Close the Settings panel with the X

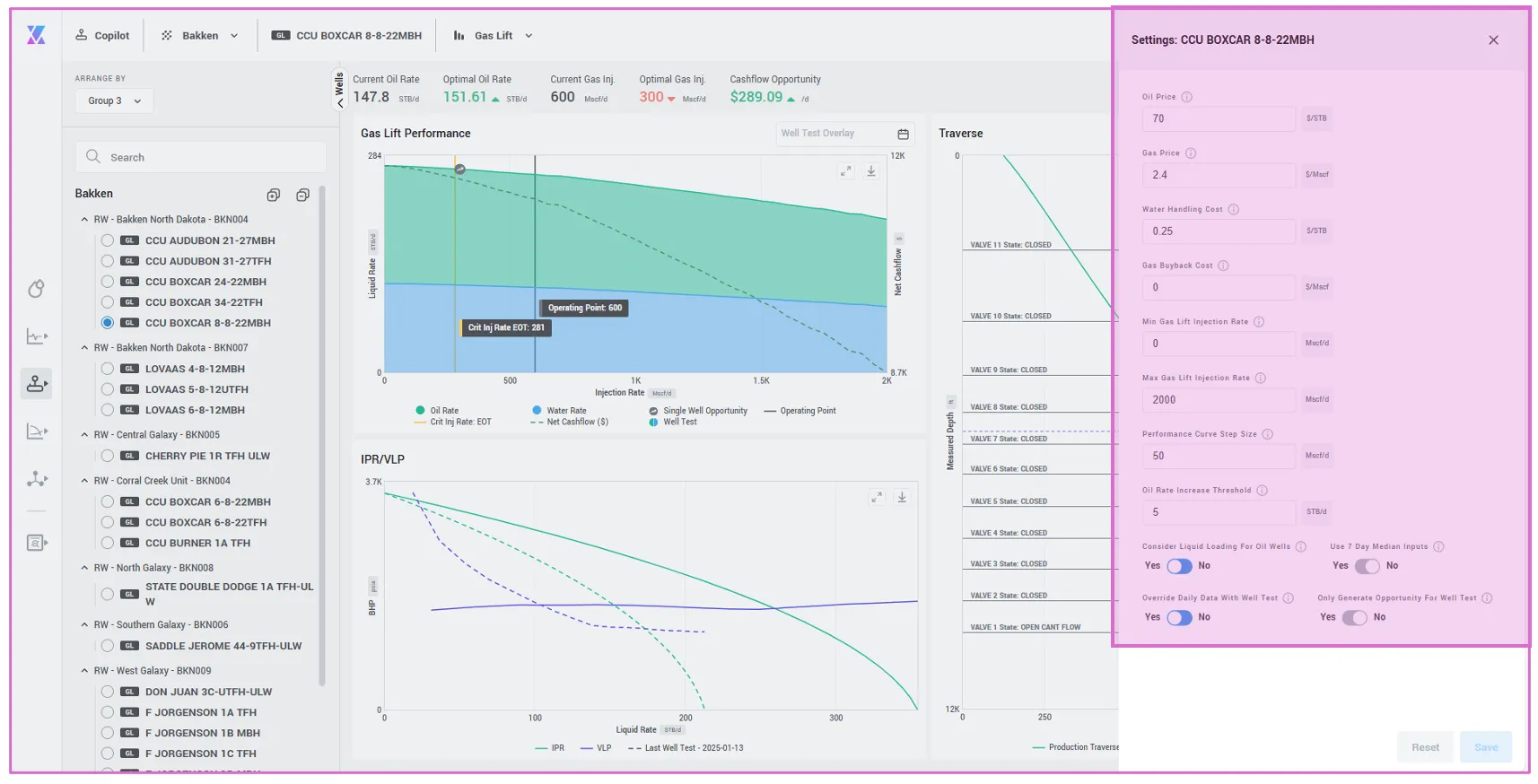[x=1493, y=39]
